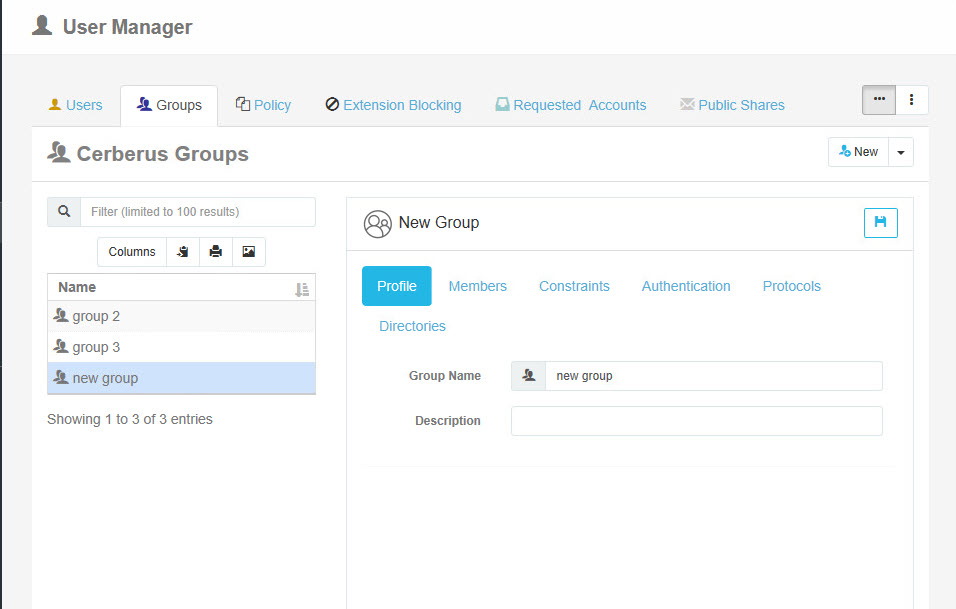
Task: Click the export as image icon
Action: [x=249, y=252]
